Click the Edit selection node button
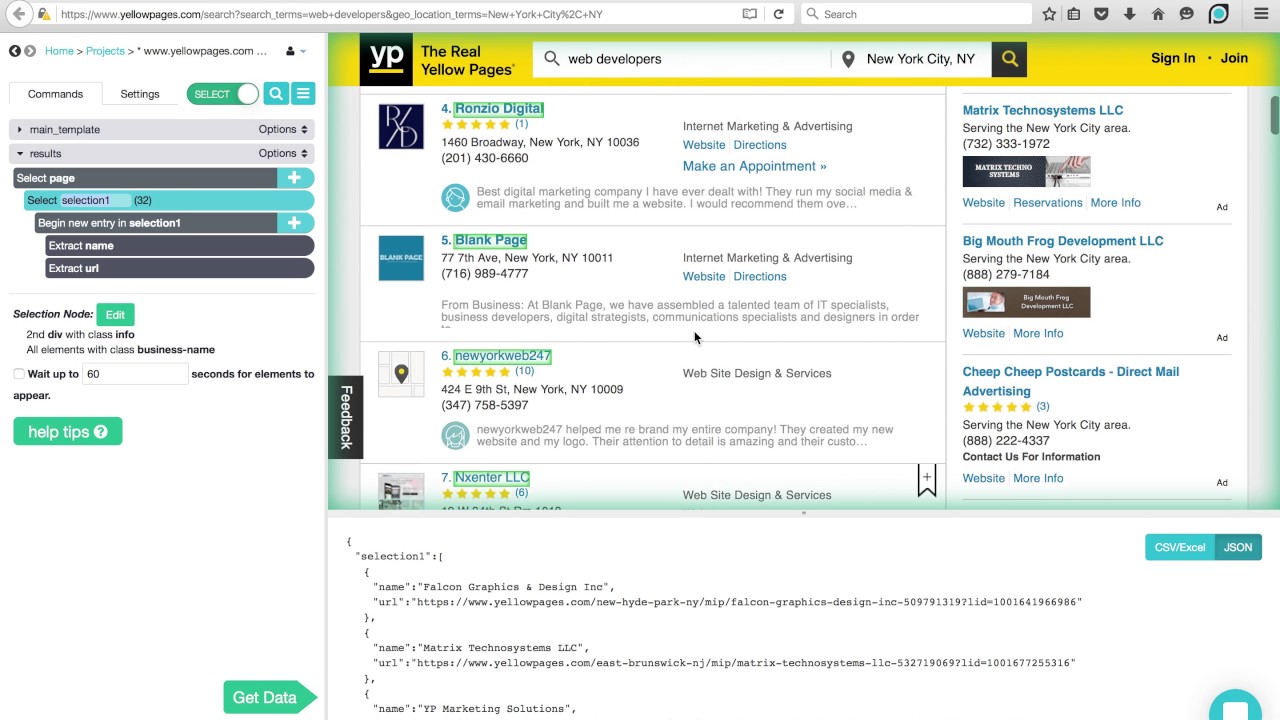The height and width of the screenshot is (720, 1280). click(x=115, y=315)
